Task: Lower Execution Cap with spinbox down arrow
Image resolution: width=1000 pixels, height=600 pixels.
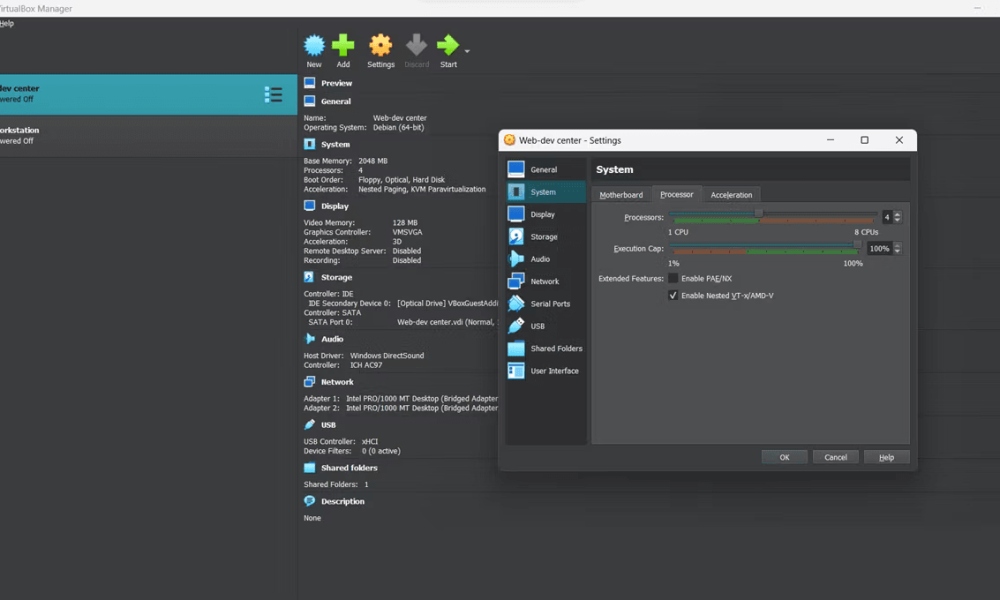Action: click(897, 251)
